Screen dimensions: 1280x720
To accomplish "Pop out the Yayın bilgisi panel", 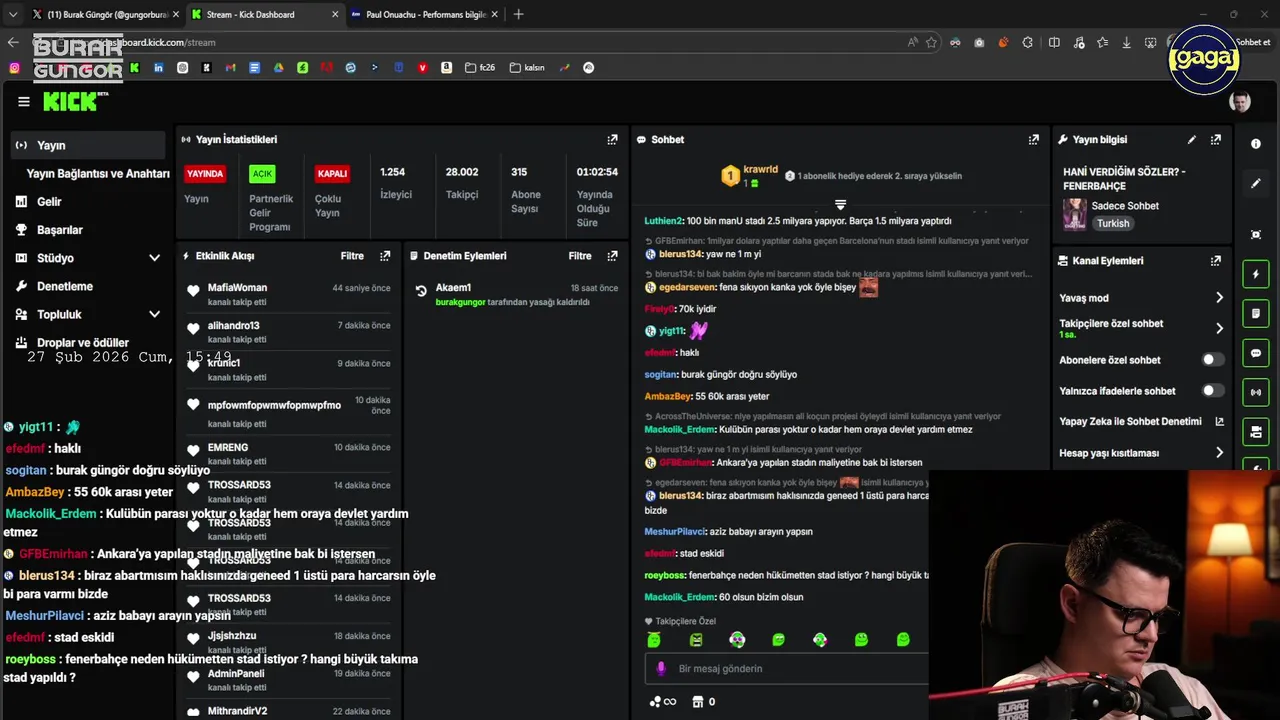I will pyautogui.click(x=1215, y=140).
